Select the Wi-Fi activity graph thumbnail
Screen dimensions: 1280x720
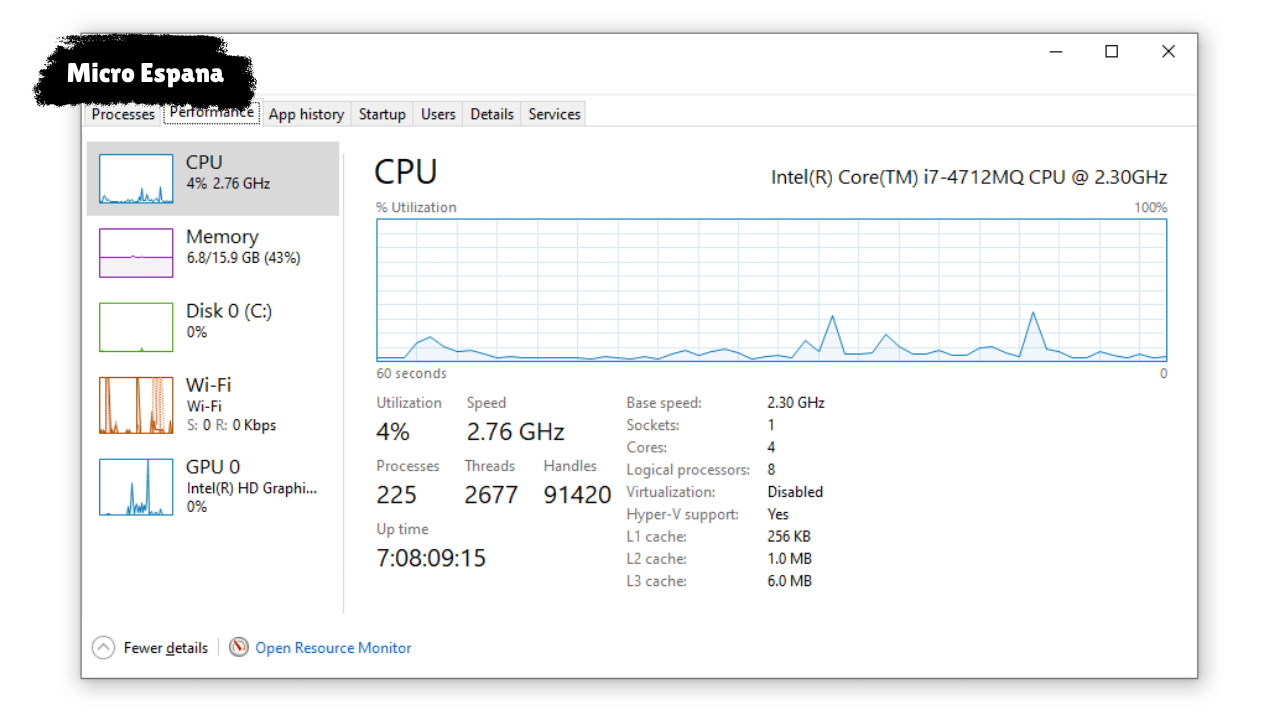[136, 405]
